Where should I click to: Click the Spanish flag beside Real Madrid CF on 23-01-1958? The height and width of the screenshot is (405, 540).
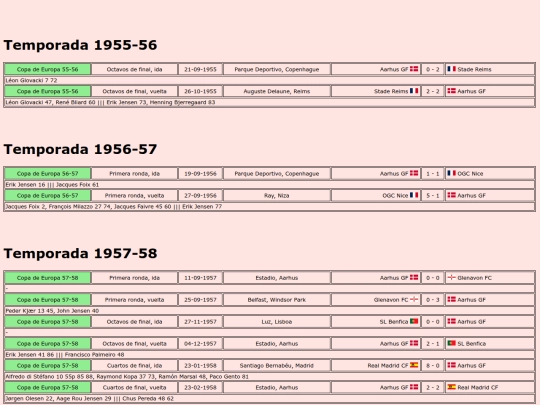414,365
